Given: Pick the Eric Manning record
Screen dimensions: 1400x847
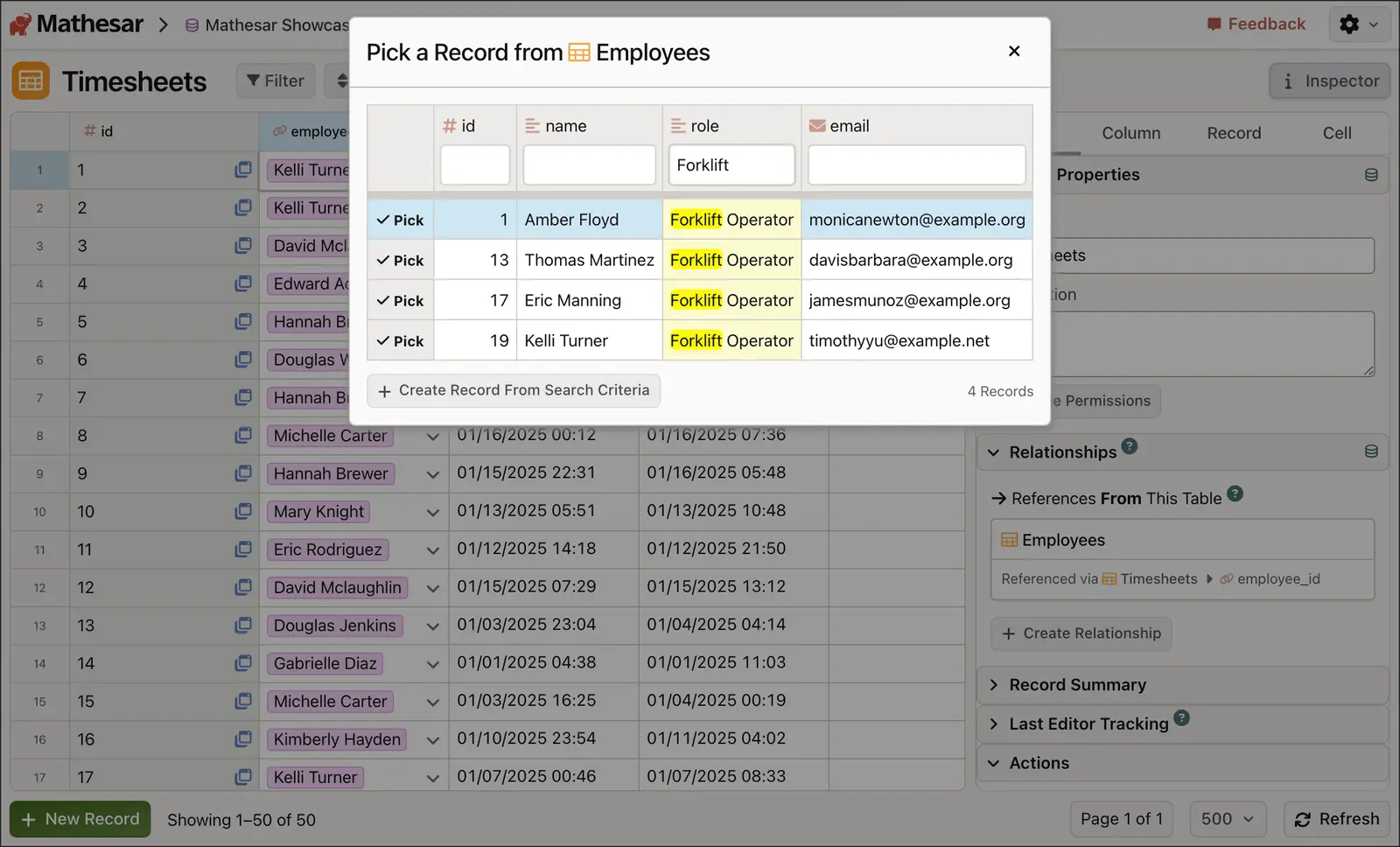Looking at the screenshot, I should (x=401, y=301).
